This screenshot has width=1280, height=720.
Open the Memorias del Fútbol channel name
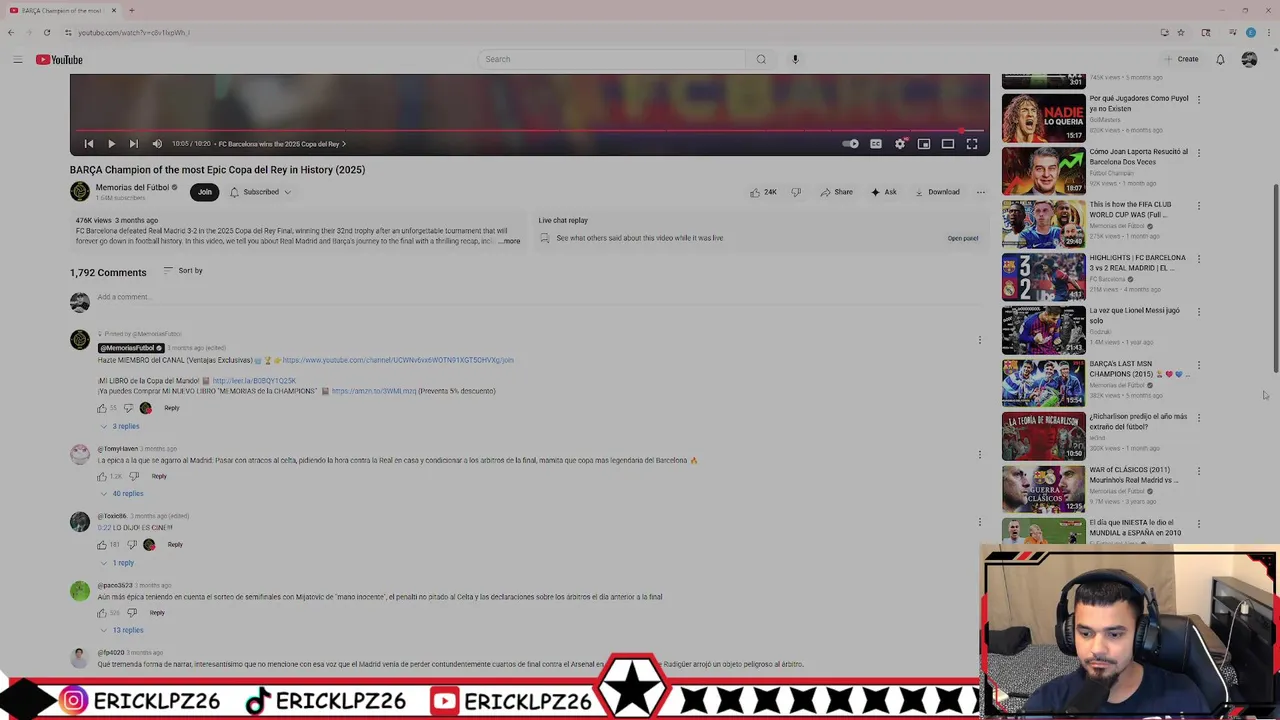[x=132, y=187]
